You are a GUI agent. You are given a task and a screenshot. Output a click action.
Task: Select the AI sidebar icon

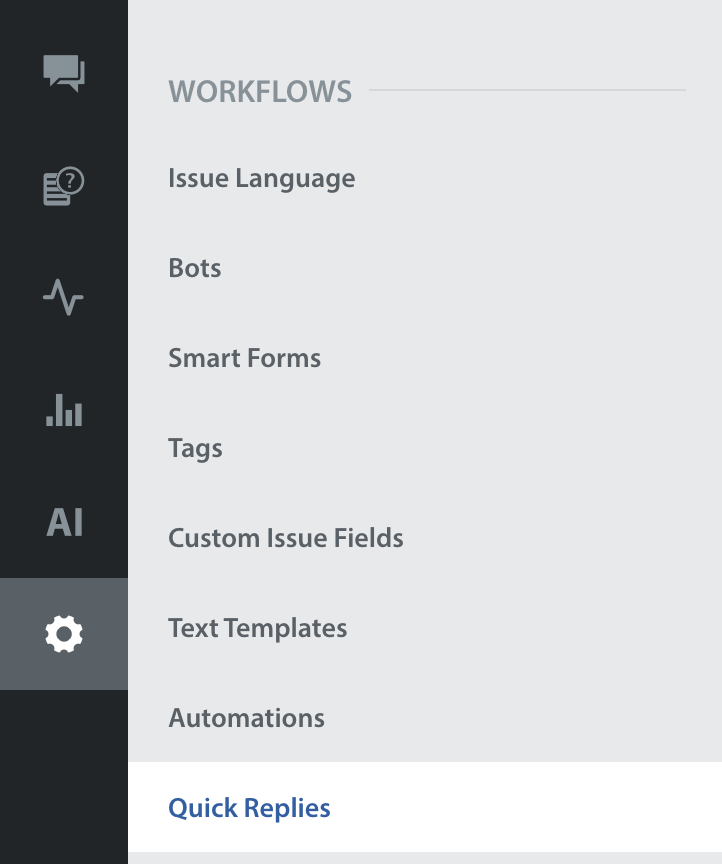(x=64, y=522)
